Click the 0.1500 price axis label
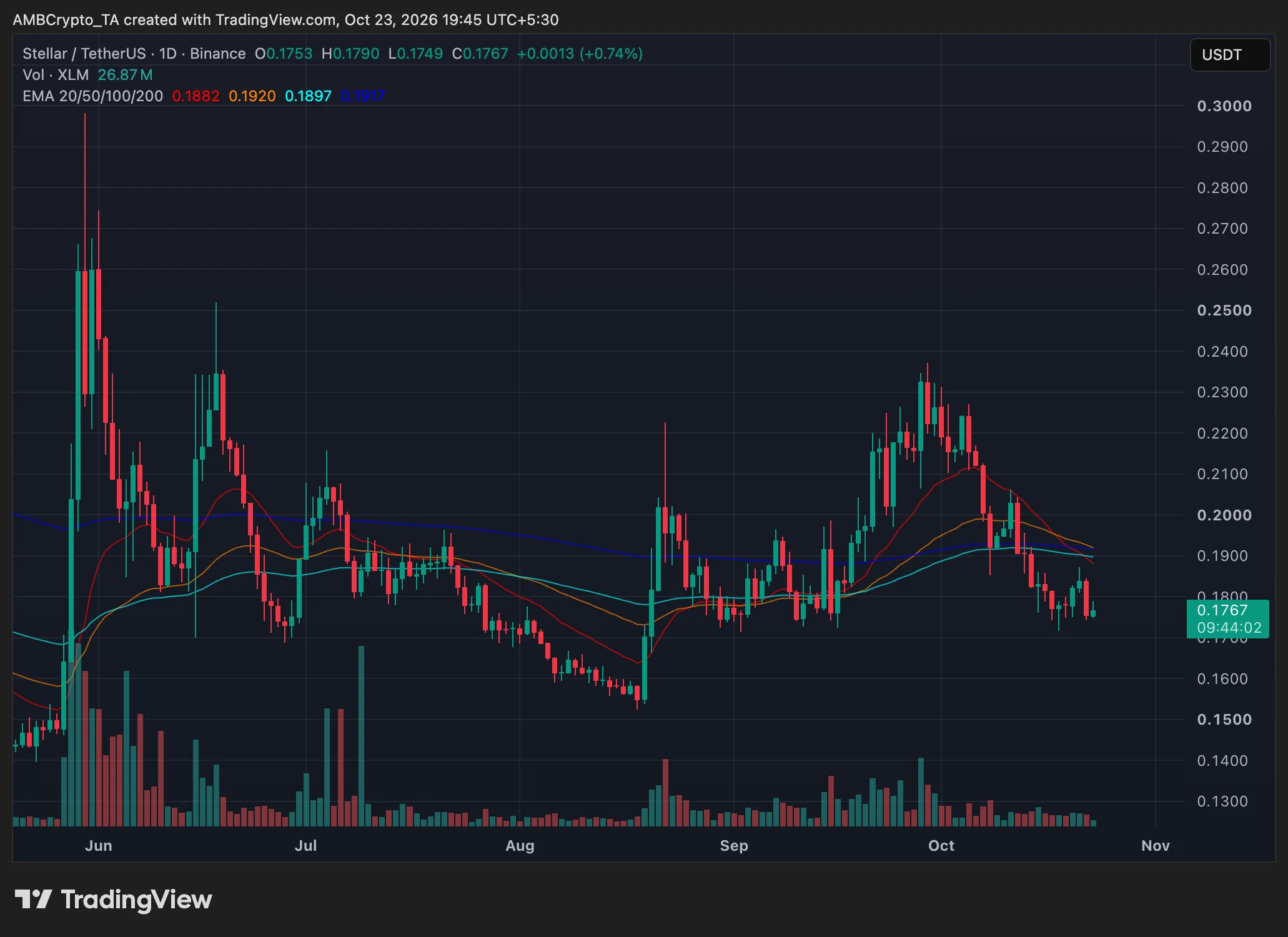The height and width of the screenshot is (937, 1288). pyautogui.click(x=1224, y=720)
